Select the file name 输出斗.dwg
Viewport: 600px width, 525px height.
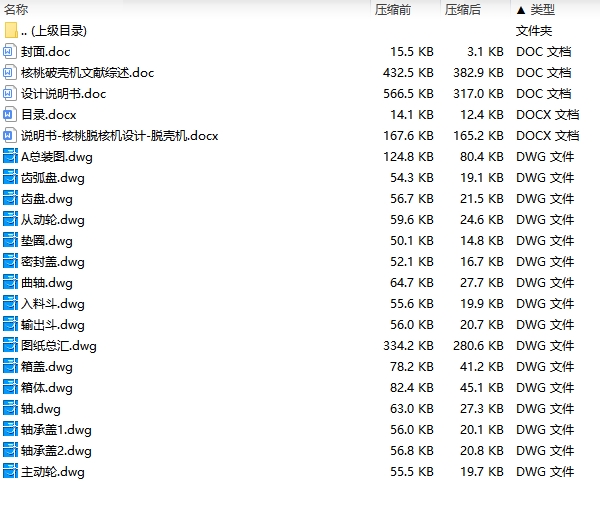pyautogui.click(x=53, y=325)
